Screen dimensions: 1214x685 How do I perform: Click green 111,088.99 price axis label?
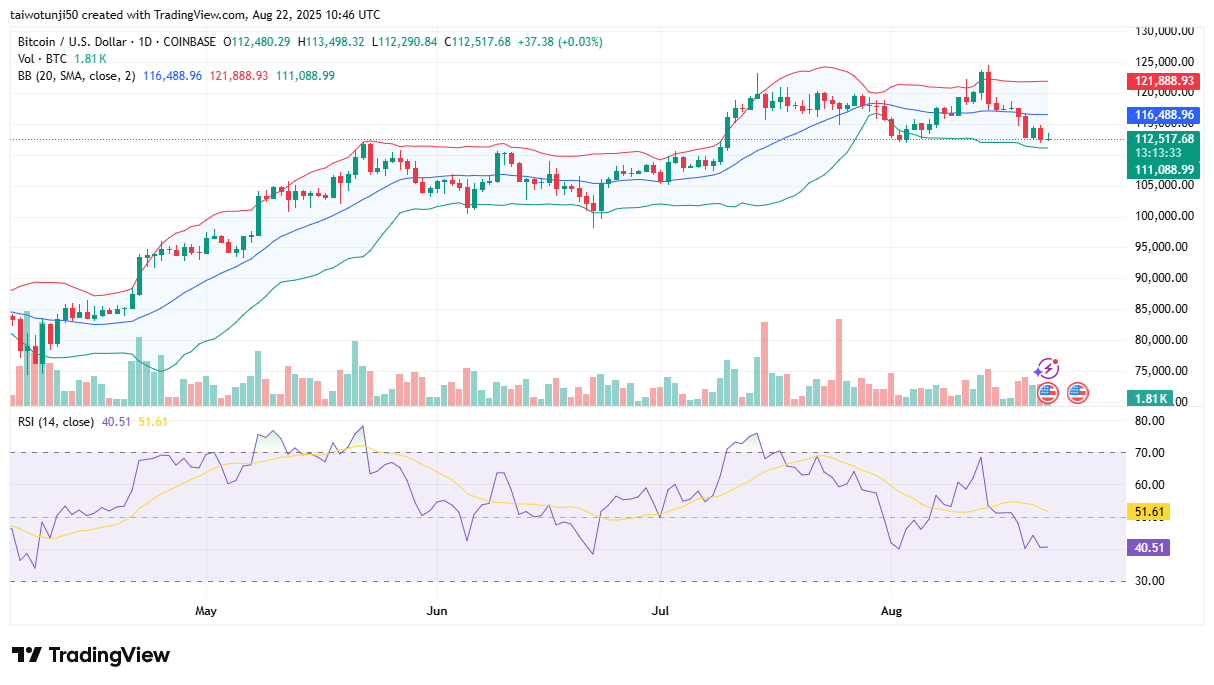1163,170
